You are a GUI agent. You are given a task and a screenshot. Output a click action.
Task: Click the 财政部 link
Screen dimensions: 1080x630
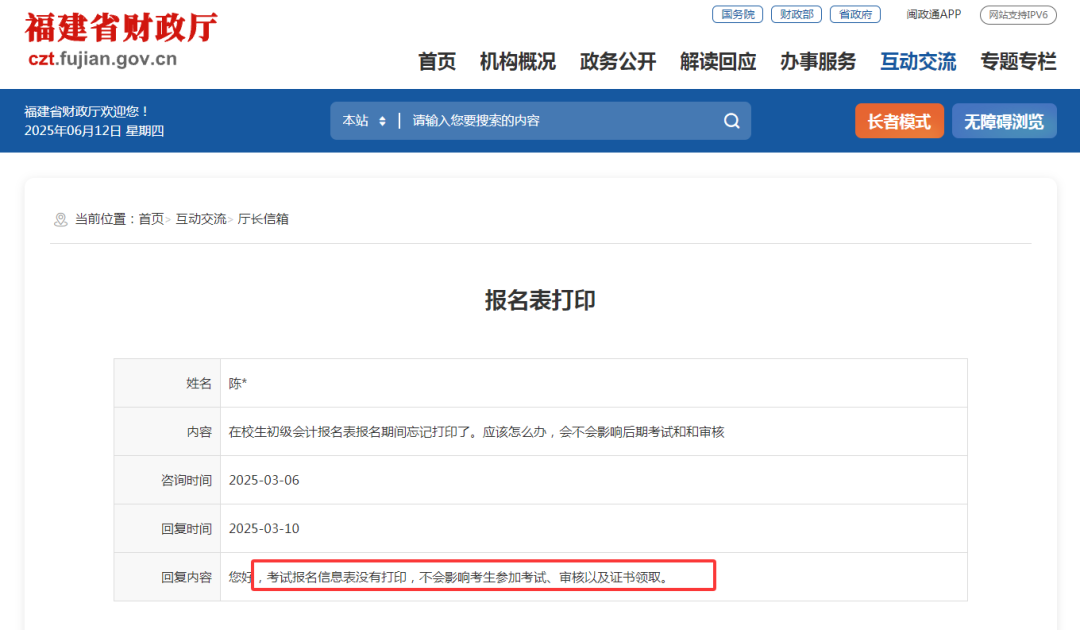pos(796,14)
